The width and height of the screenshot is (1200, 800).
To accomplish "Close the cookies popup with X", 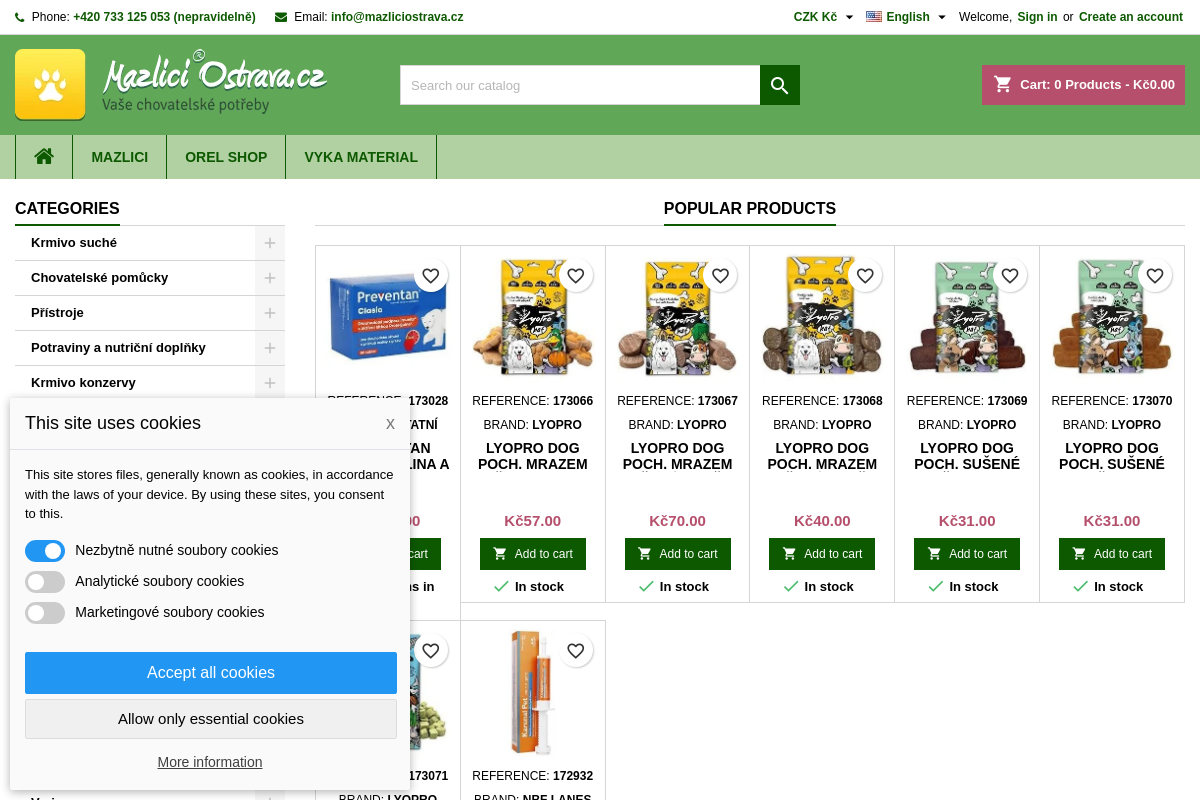I will (x=390, y=424).
